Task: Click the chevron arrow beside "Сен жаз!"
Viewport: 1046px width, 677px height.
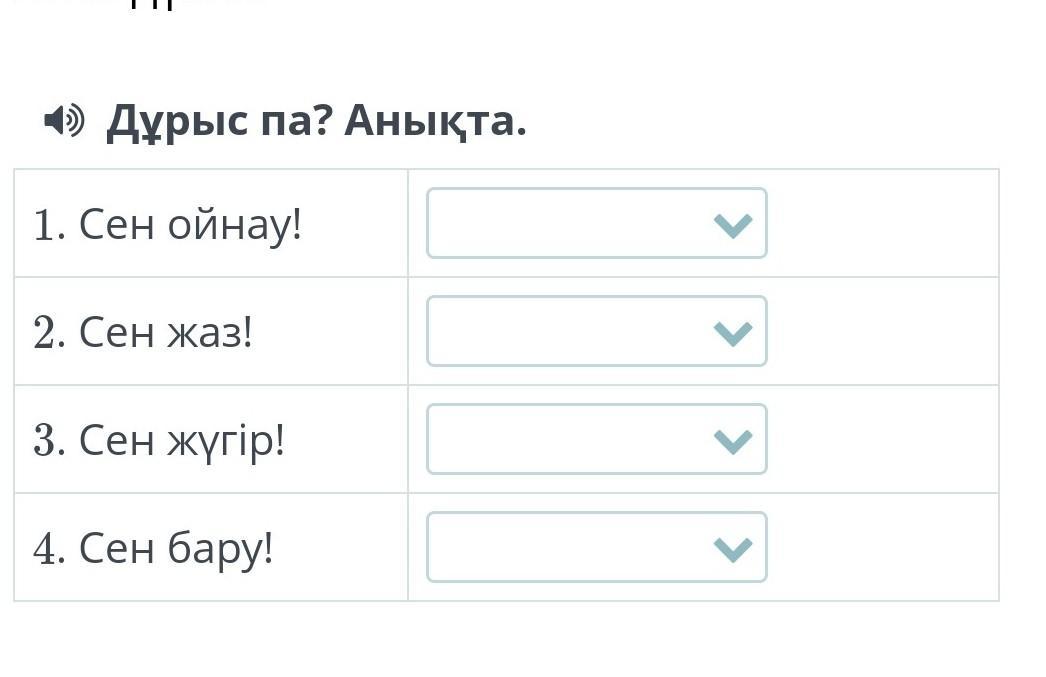Action: (x=732, y=333)
